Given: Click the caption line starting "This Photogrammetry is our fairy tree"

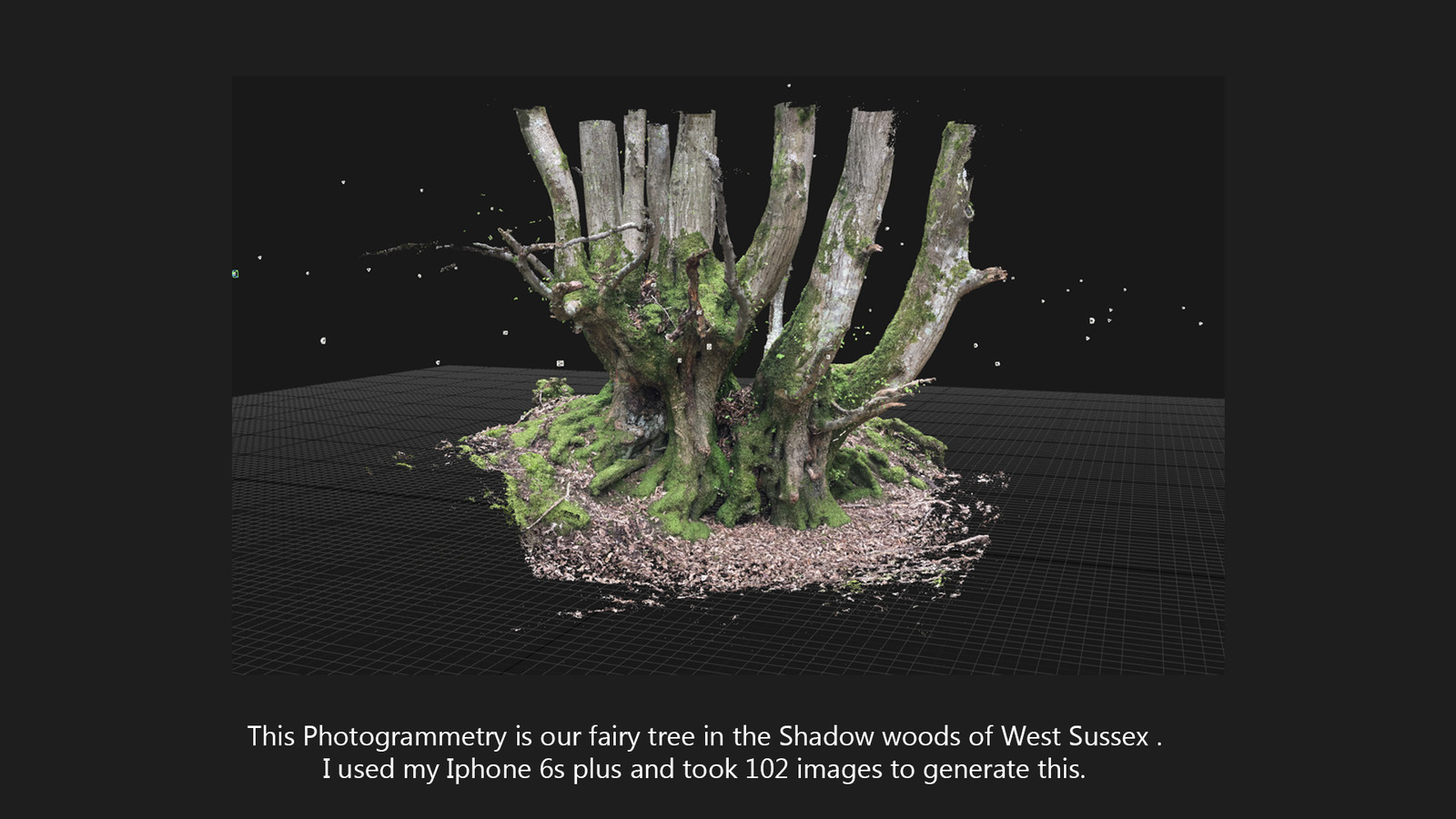Looking at the screenshot, I should click(x=705, y=736).
